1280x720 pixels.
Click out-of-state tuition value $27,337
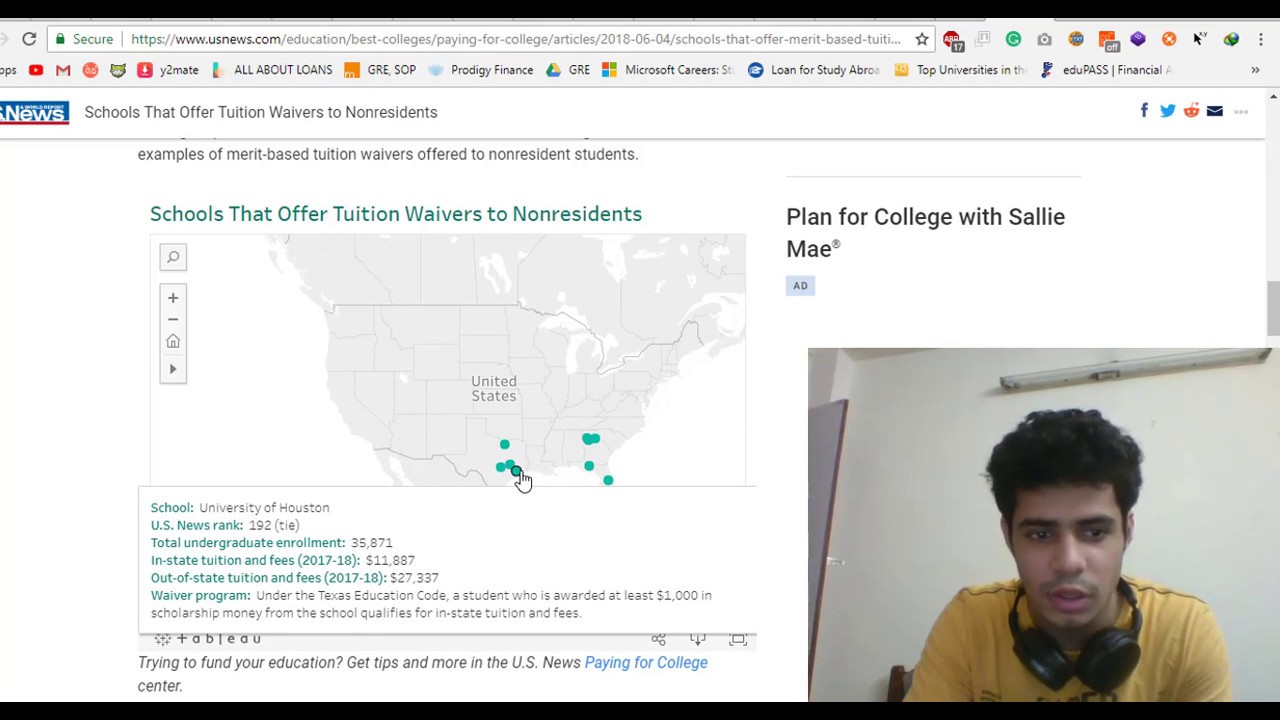point(414,578)
